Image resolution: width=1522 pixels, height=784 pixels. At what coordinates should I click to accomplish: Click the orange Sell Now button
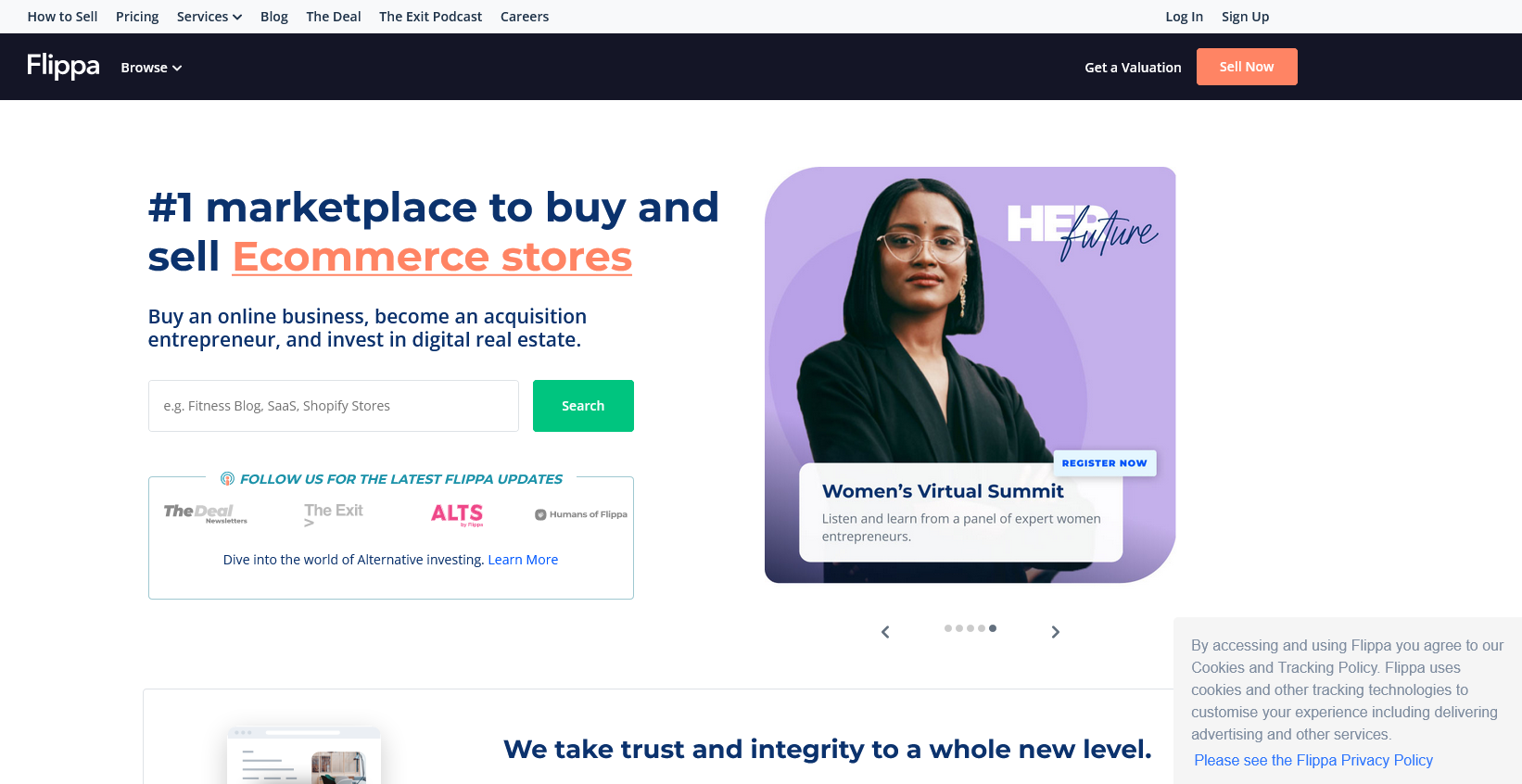1247,67
